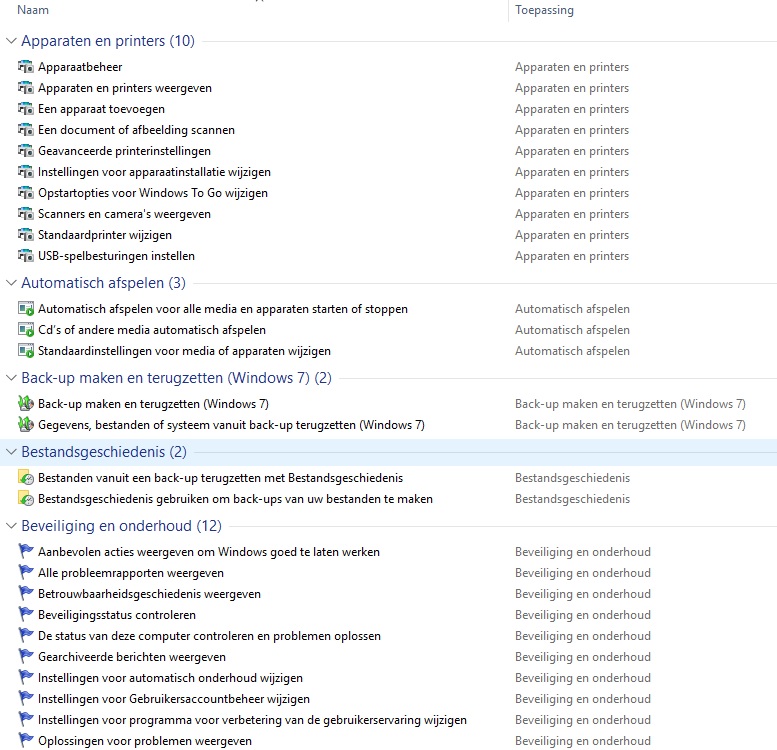This screenshot has height=750, width=777.
Task: Click the icon beside Standaardprinter wijzigen
Action: click(26, 235)
